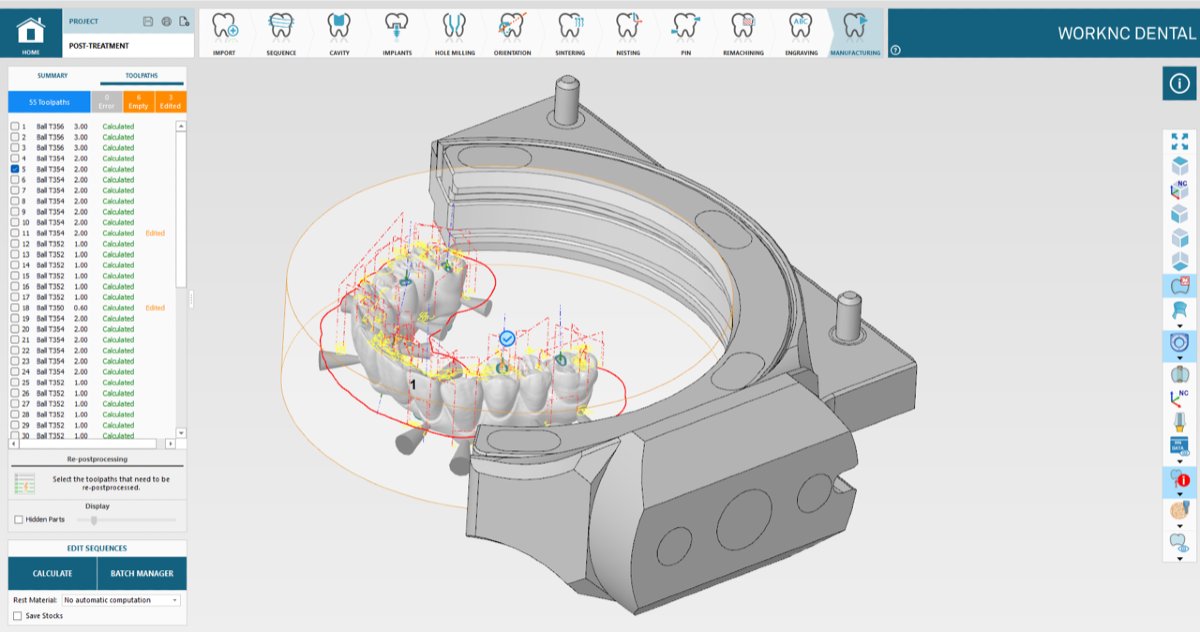
Task: Open the Rest Material dropdown
Action: [121, 600]
